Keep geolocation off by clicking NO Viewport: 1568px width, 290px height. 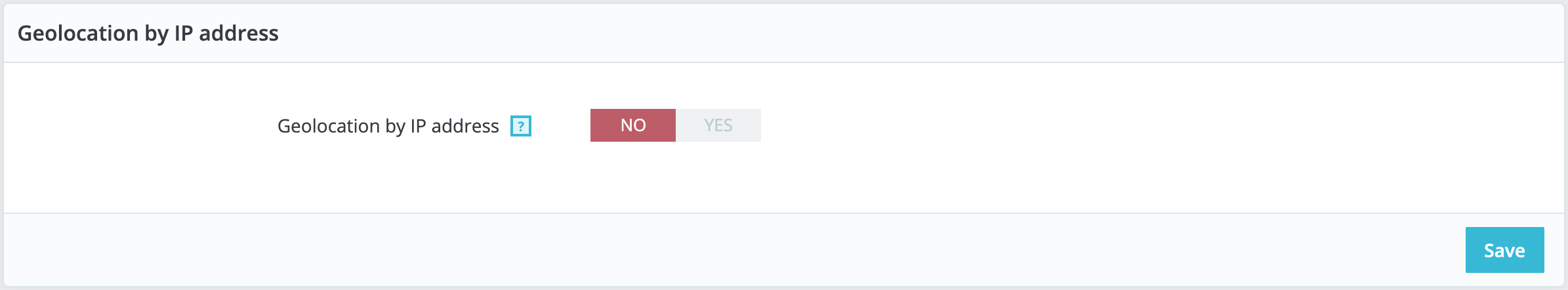[632, 125]
